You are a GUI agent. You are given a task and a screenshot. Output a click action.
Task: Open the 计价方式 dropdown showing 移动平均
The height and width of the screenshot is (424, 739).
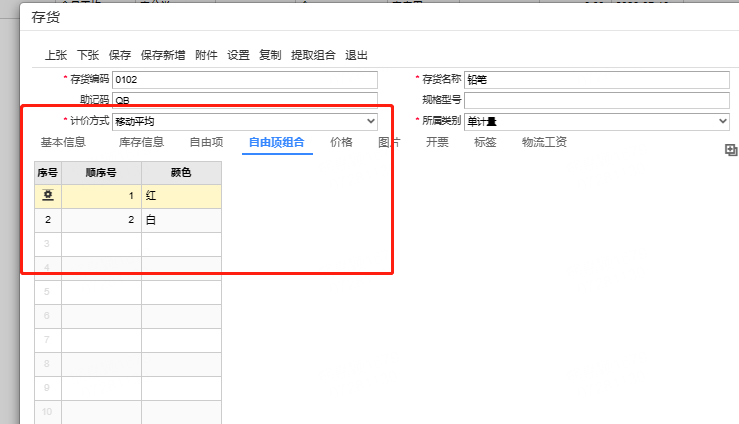[245, 121]
